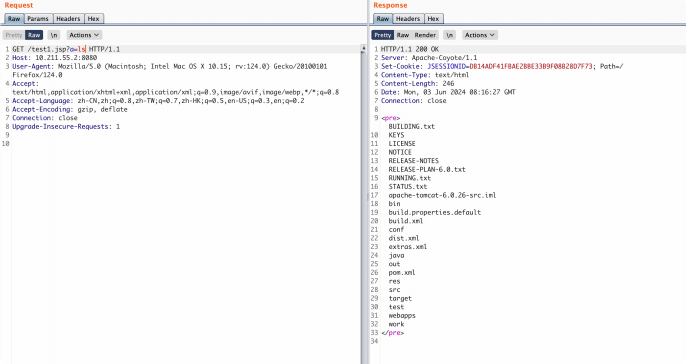Open the Request Hex tab
This screenshot has width=686, height=364.
pos(94,19)
